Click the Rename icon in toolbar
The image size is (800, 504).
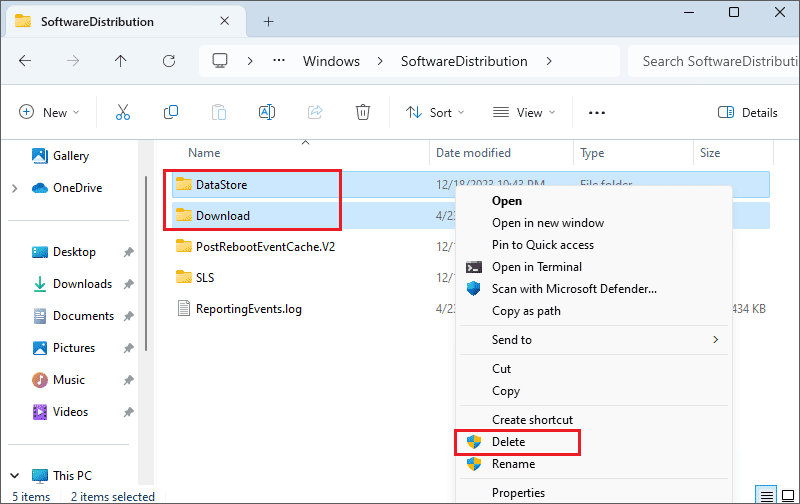tap(267, 112)
